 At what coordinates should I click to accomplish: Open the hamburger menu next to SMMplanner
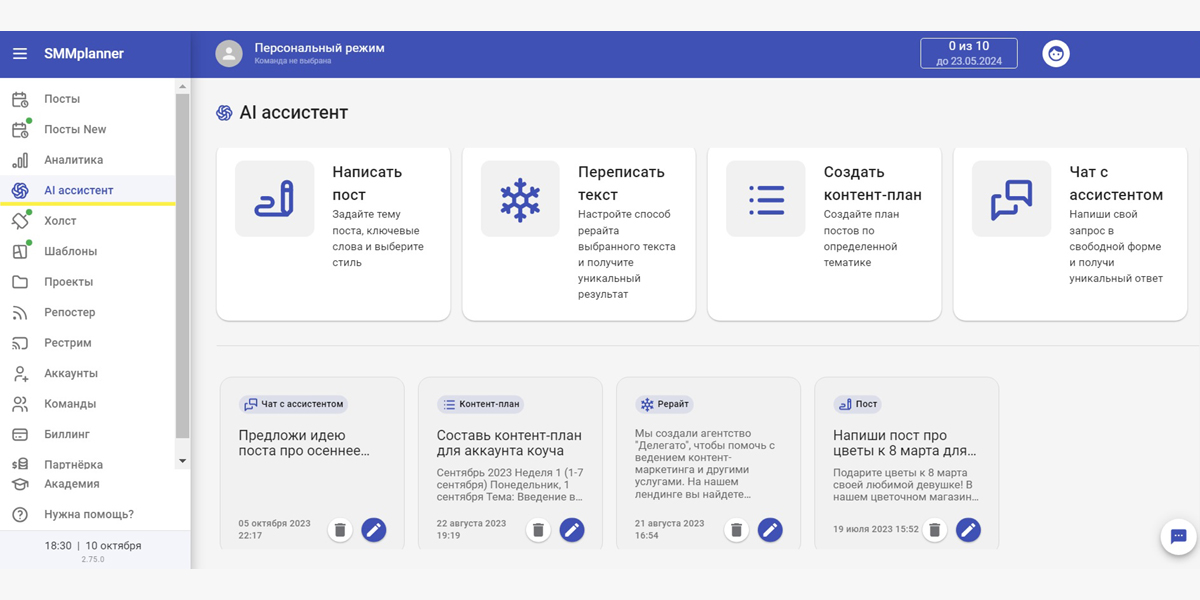pyautogui.click(x=20, y=54)
